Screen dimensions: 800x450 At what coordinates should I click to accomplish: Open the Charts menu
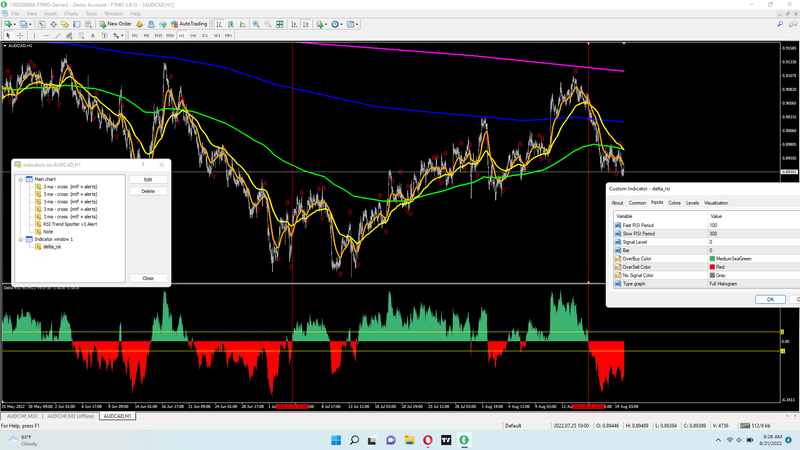click(71, 13)
